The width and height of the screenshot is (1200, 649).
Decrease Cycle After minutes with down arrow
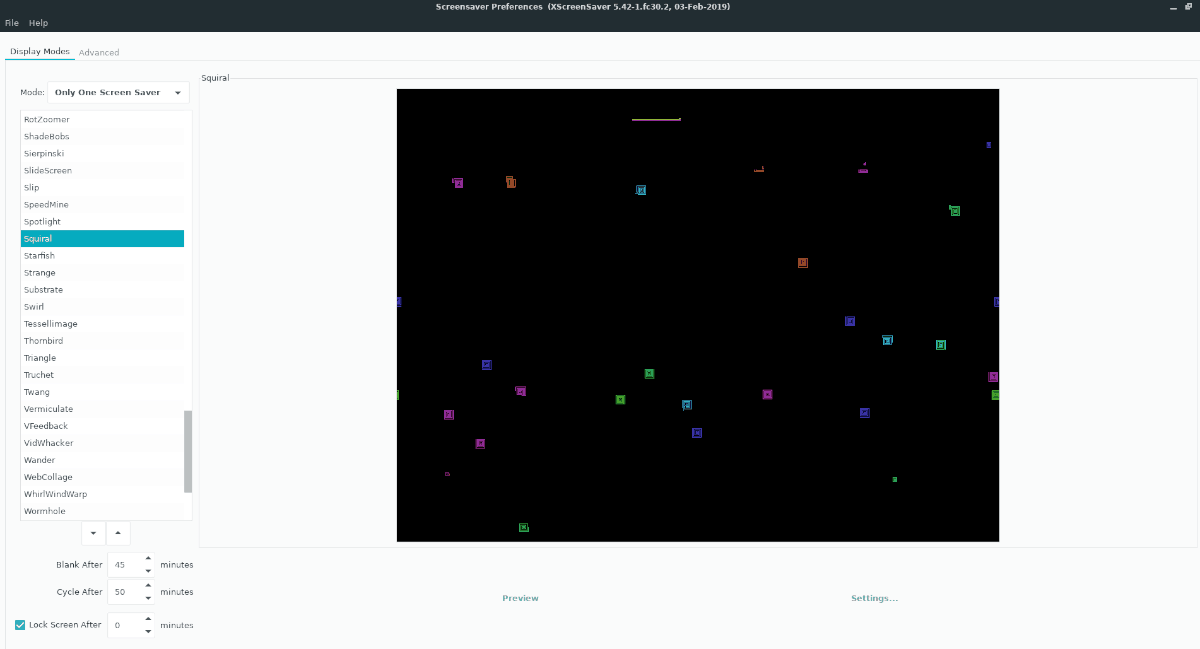click(148, 597)
